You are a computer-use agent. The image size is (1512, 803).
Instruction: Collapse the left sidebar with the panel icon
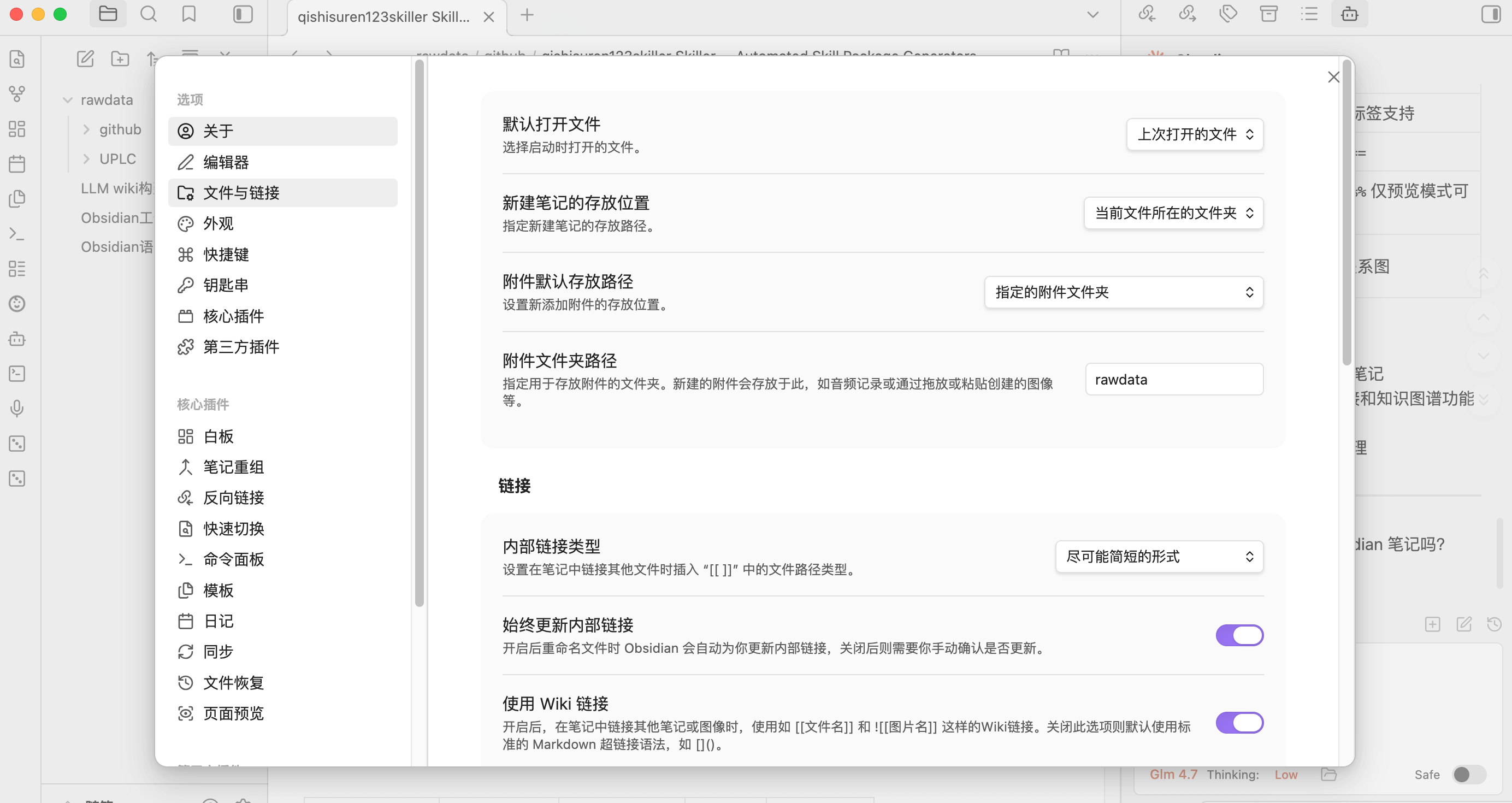[243, 14]
